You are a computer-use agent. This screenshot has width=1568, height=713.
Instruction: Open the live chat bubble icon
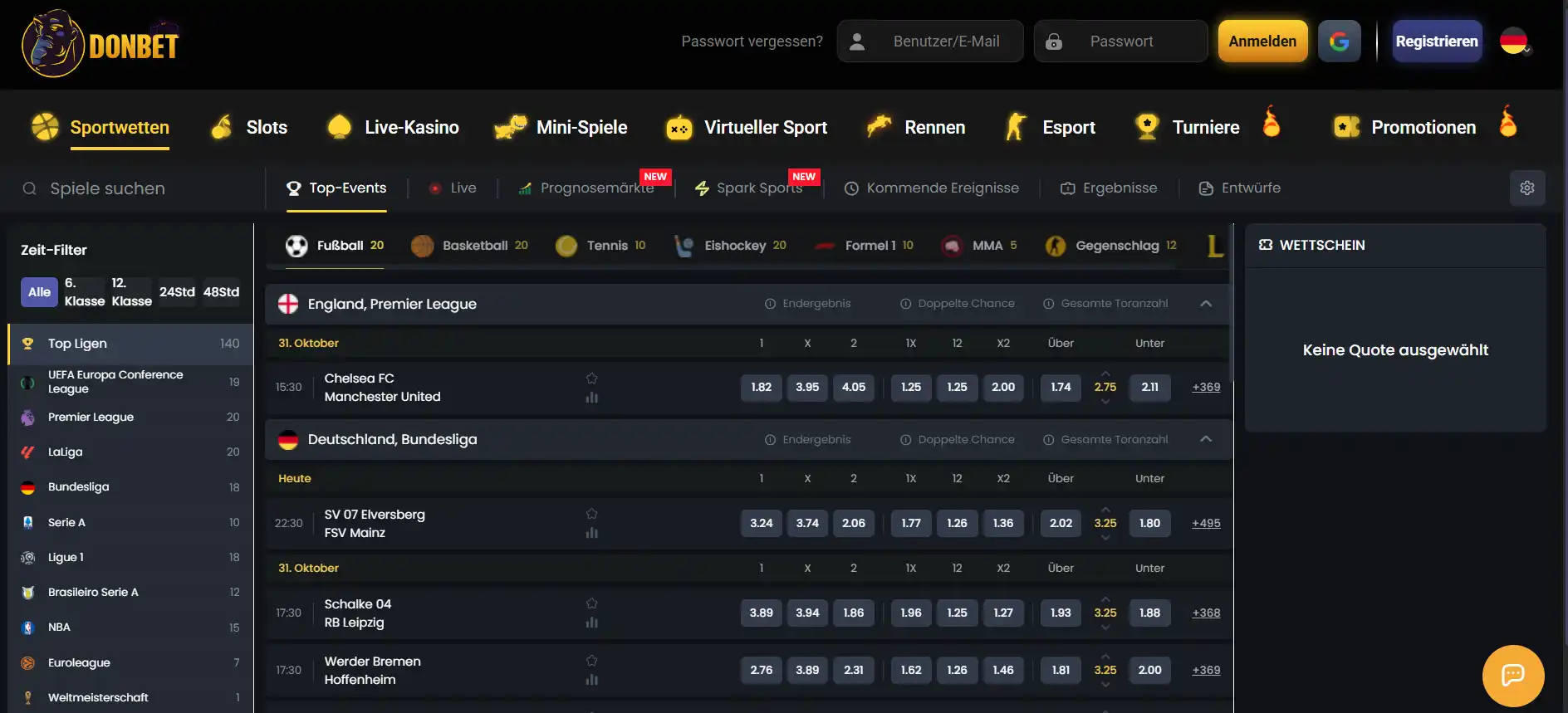(x=1513, y=676)
